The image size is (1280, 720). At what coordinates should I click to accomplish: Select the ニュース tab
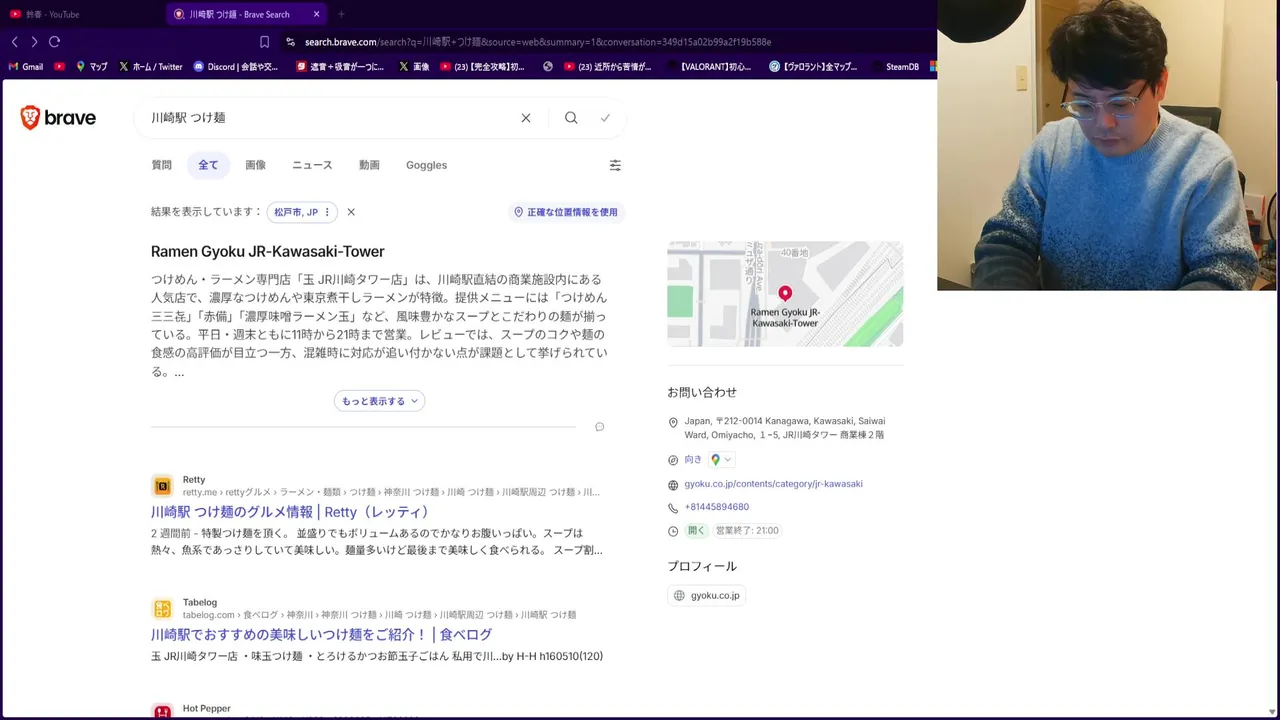pos(312,165)
